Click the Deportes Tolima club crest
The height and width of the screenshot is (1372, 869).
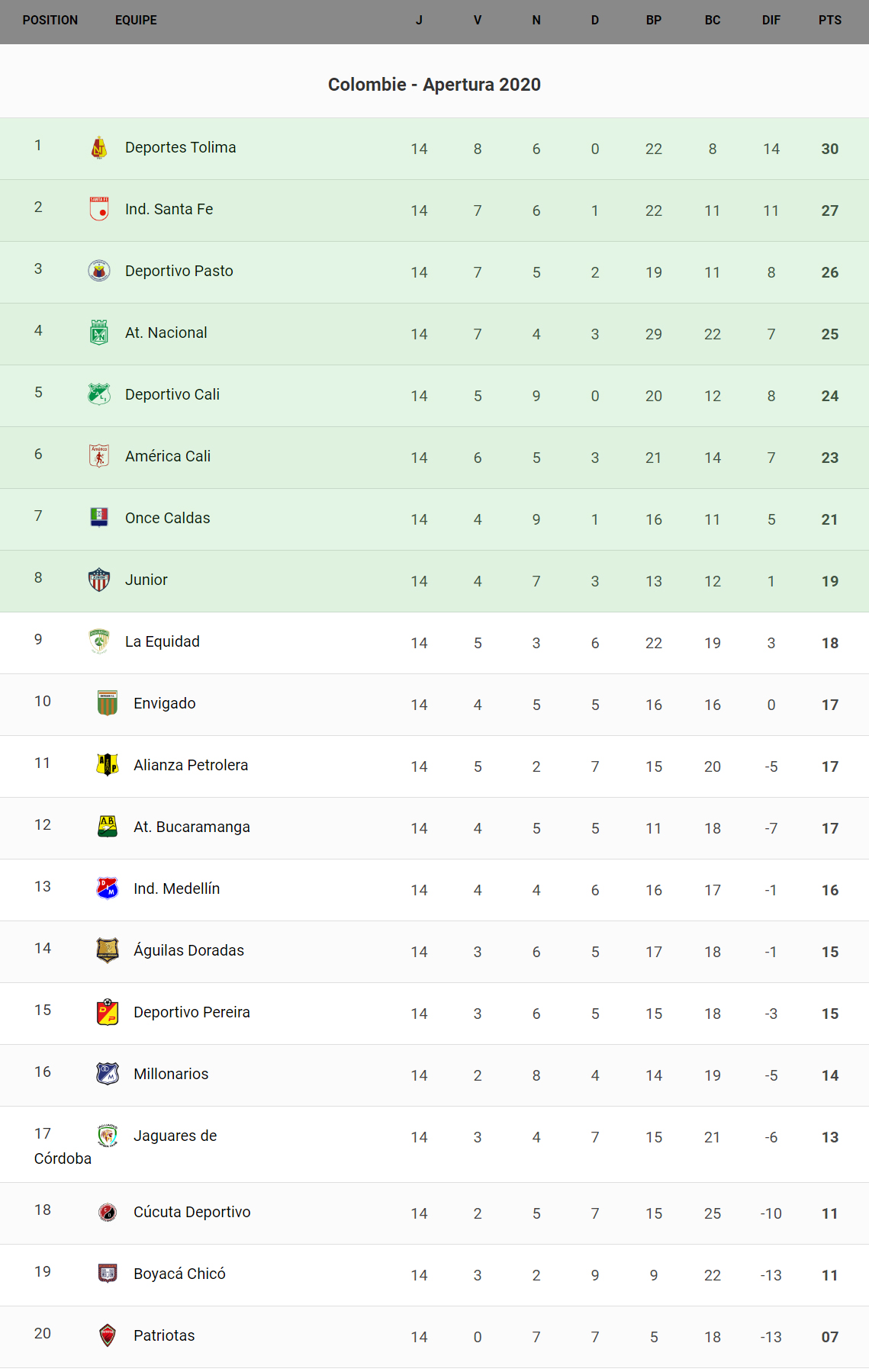pyautogui.click(x=99, y=148)
